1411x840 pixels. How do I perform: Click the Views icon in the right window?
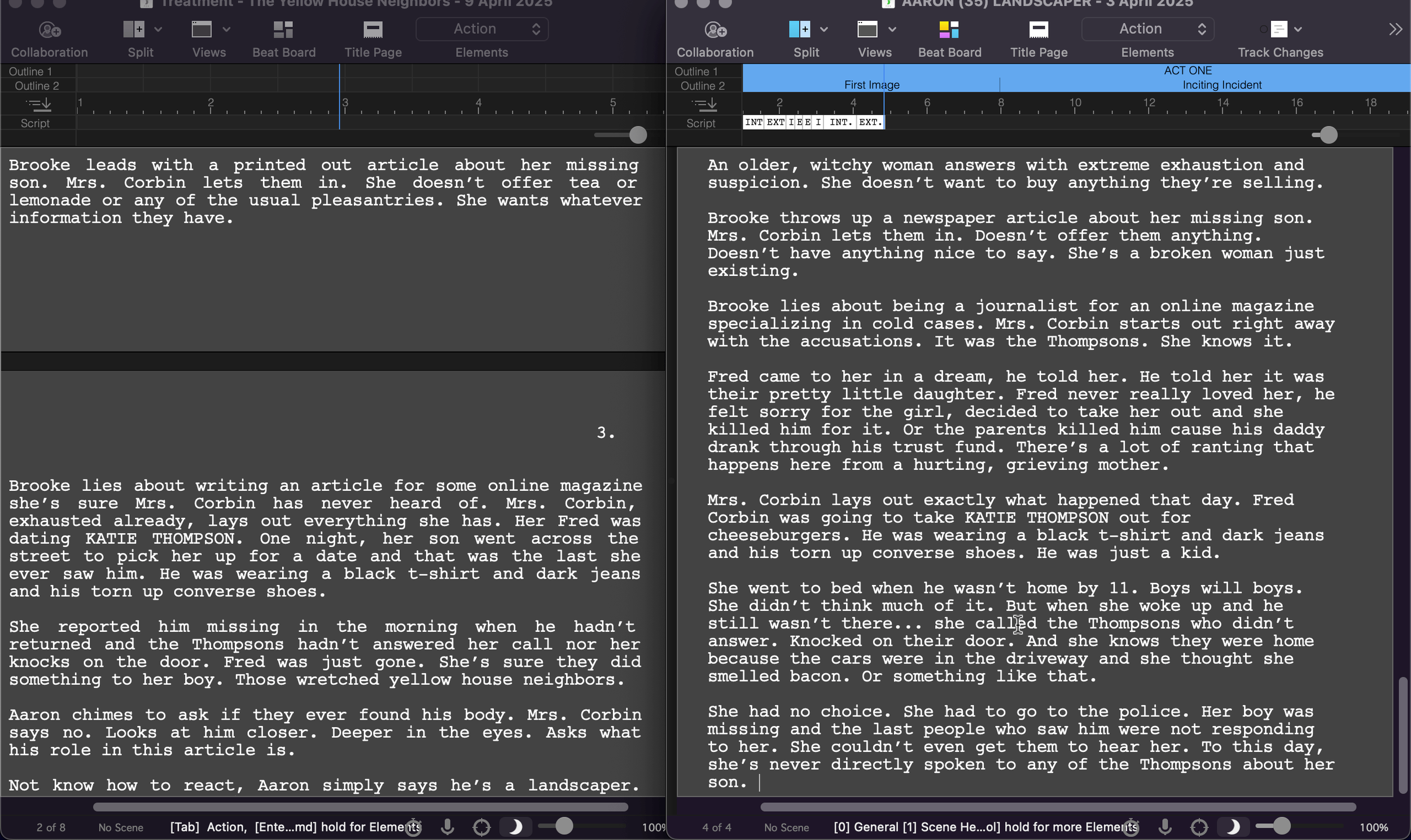coord(867,29)
